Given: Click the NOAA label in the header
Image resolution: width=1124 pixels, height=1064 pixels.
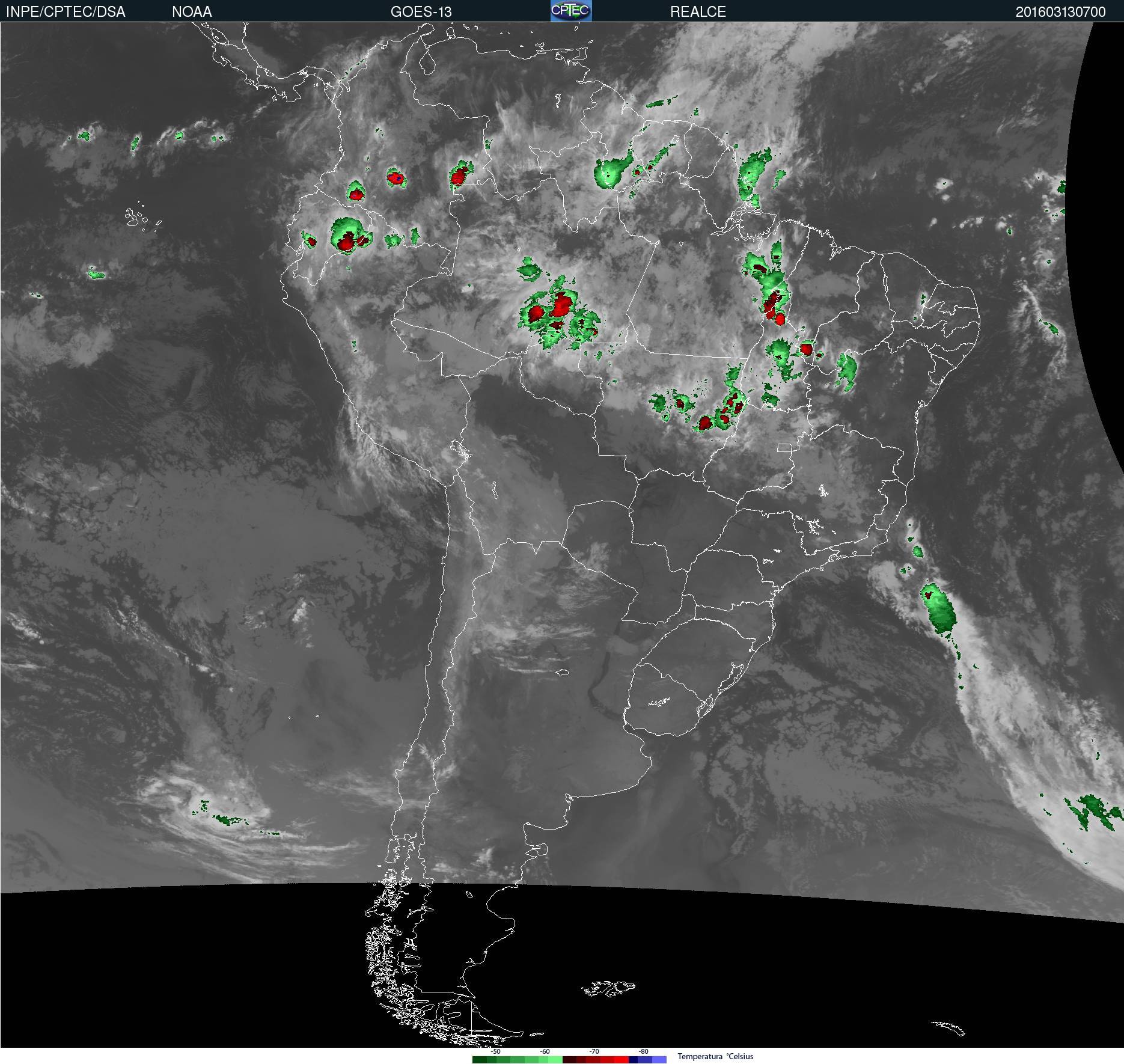Looking at the screenshot, I should 192,12.
